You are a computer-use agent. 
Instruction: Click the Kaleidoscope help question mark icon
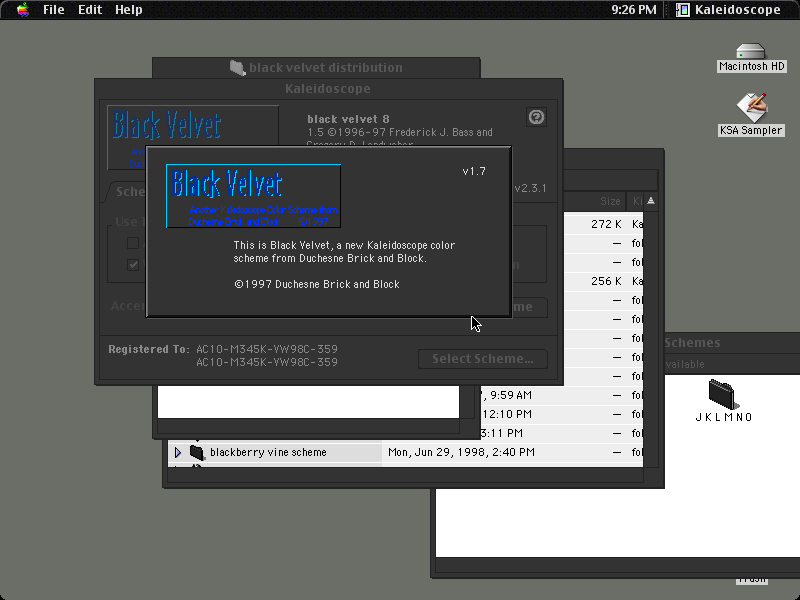pyautogui.click(x=536, y=117)
